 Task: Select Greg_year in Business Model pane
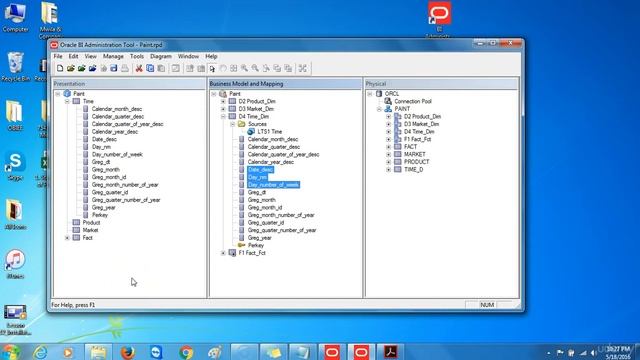(x=260, y=238)
